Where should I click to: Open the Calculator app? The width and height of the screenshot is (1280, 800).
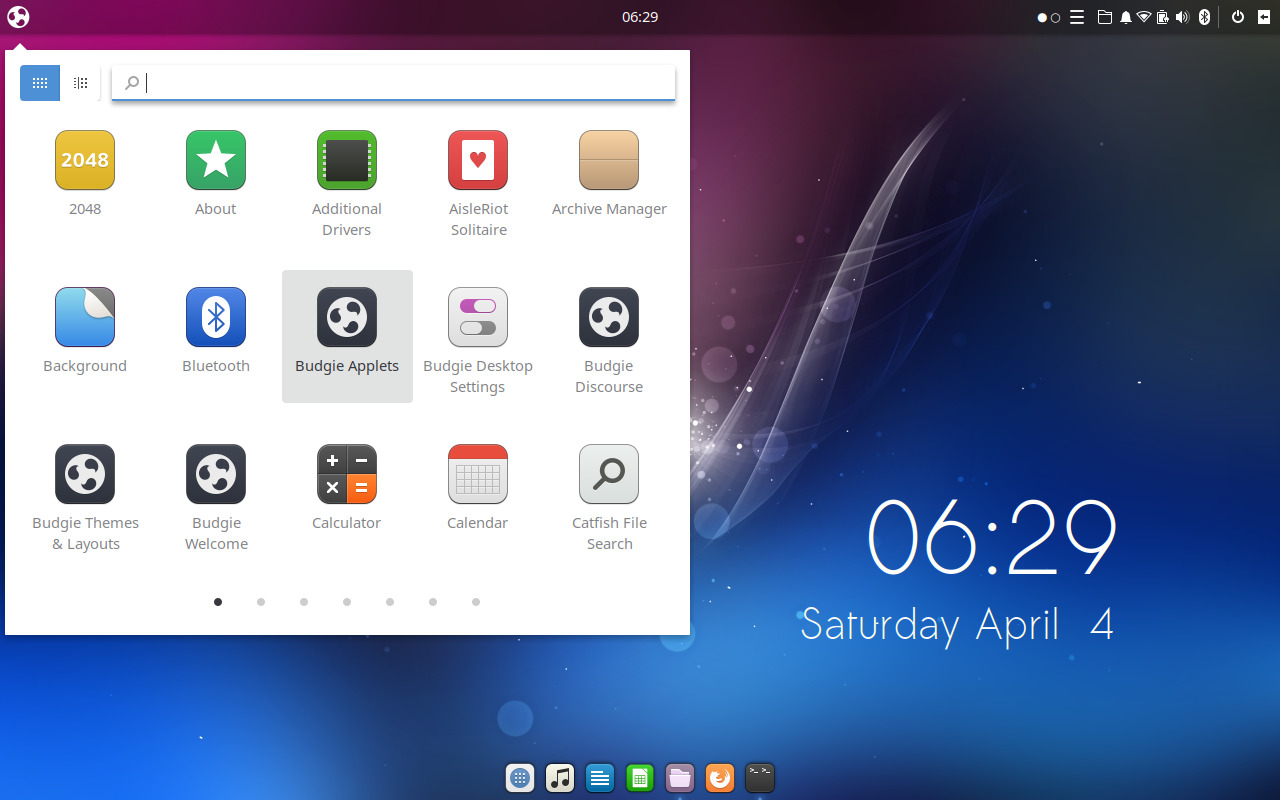[347, 474]
